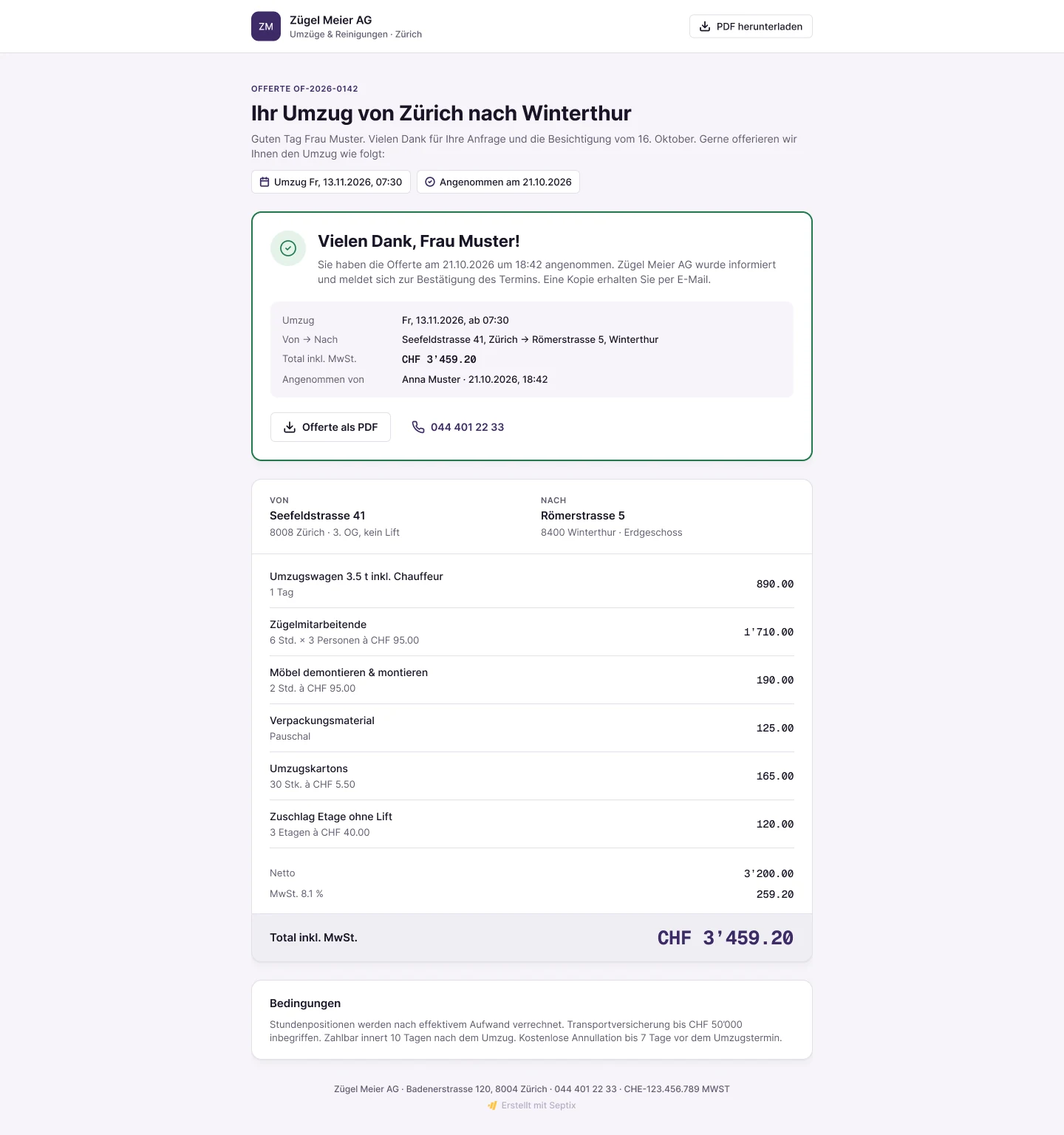Click the phone handset icon
The image size is (1064, 1135).
(418, 427)
